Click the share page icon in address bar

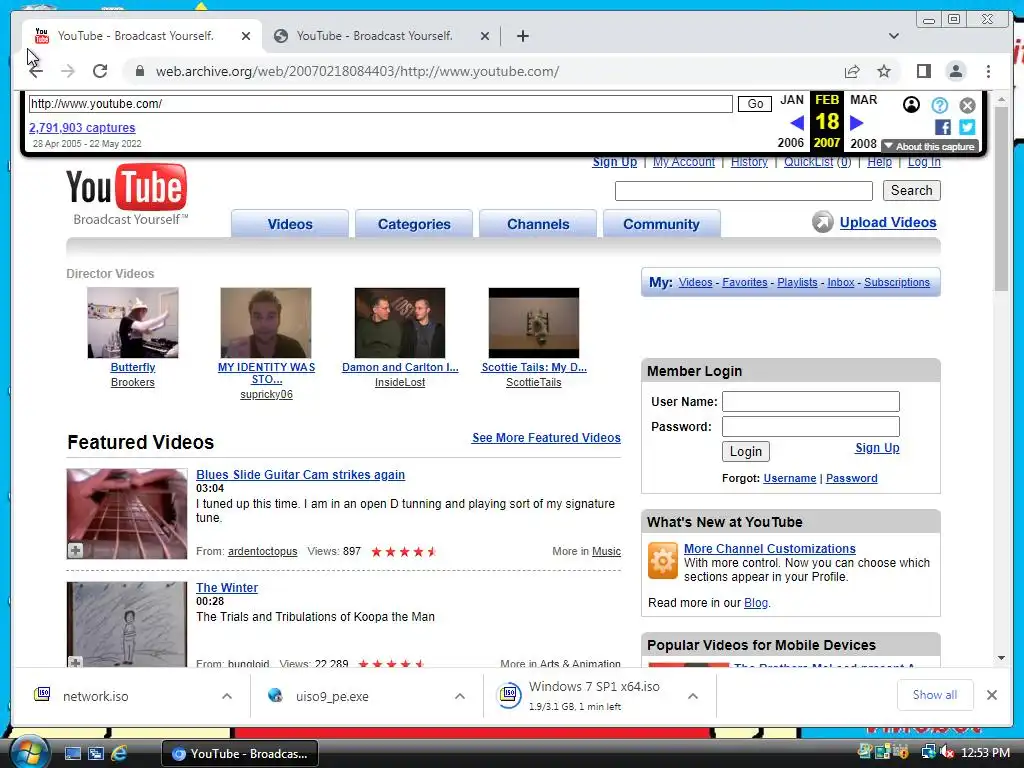click(852, 71)
